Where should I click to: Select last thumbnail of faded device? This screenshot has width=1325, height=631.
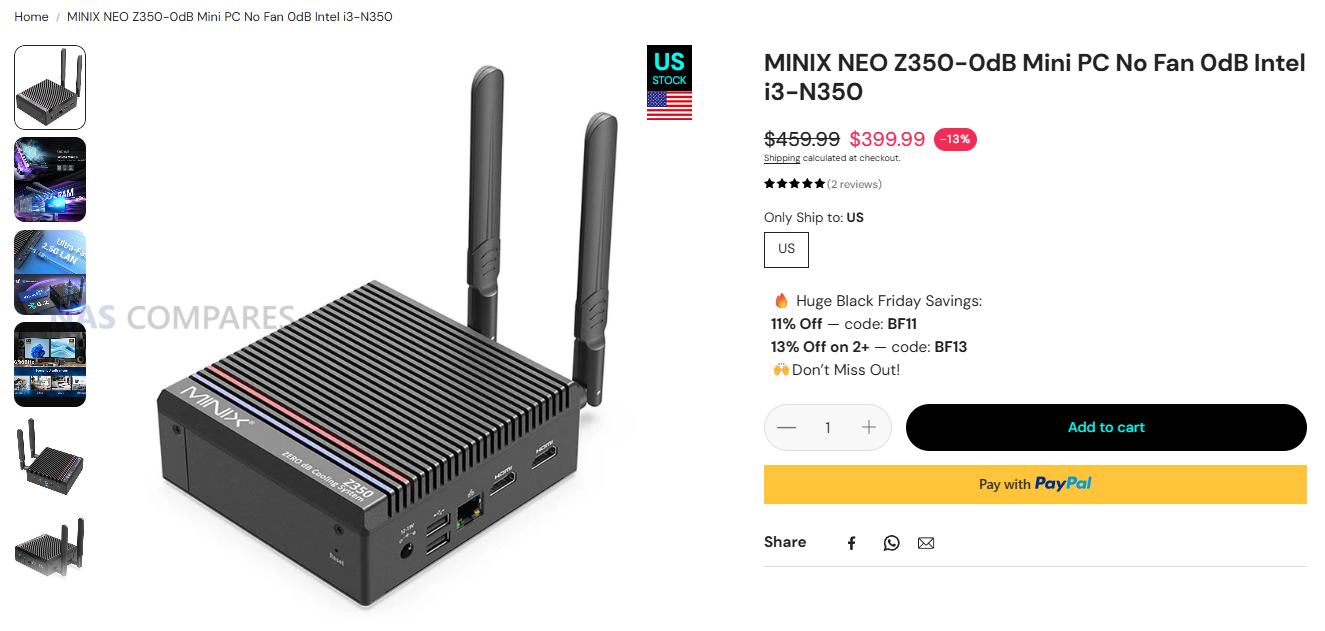coord(50,548)
